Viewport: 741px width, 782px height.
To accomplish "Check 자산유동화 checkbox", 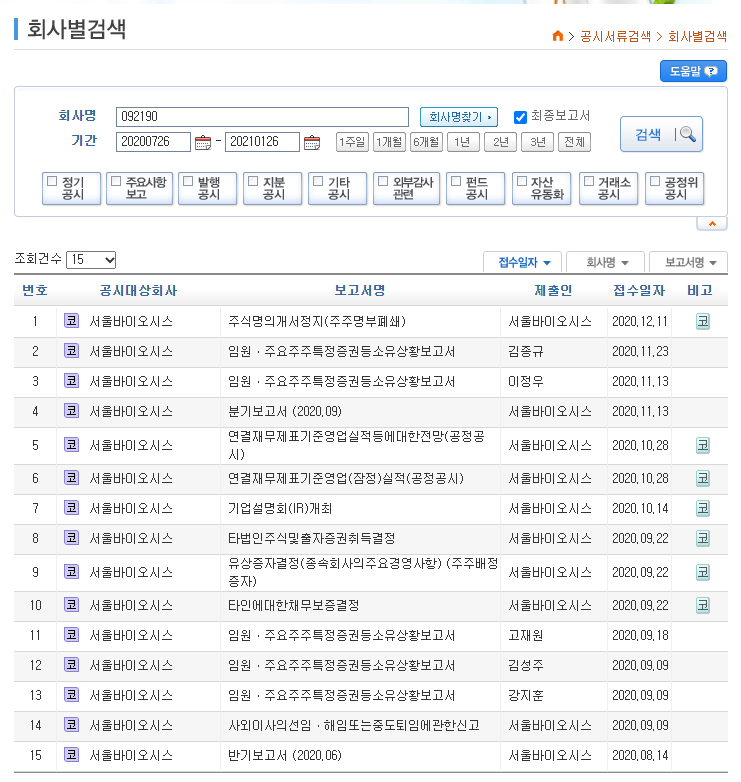I will (x=522, y=181).
